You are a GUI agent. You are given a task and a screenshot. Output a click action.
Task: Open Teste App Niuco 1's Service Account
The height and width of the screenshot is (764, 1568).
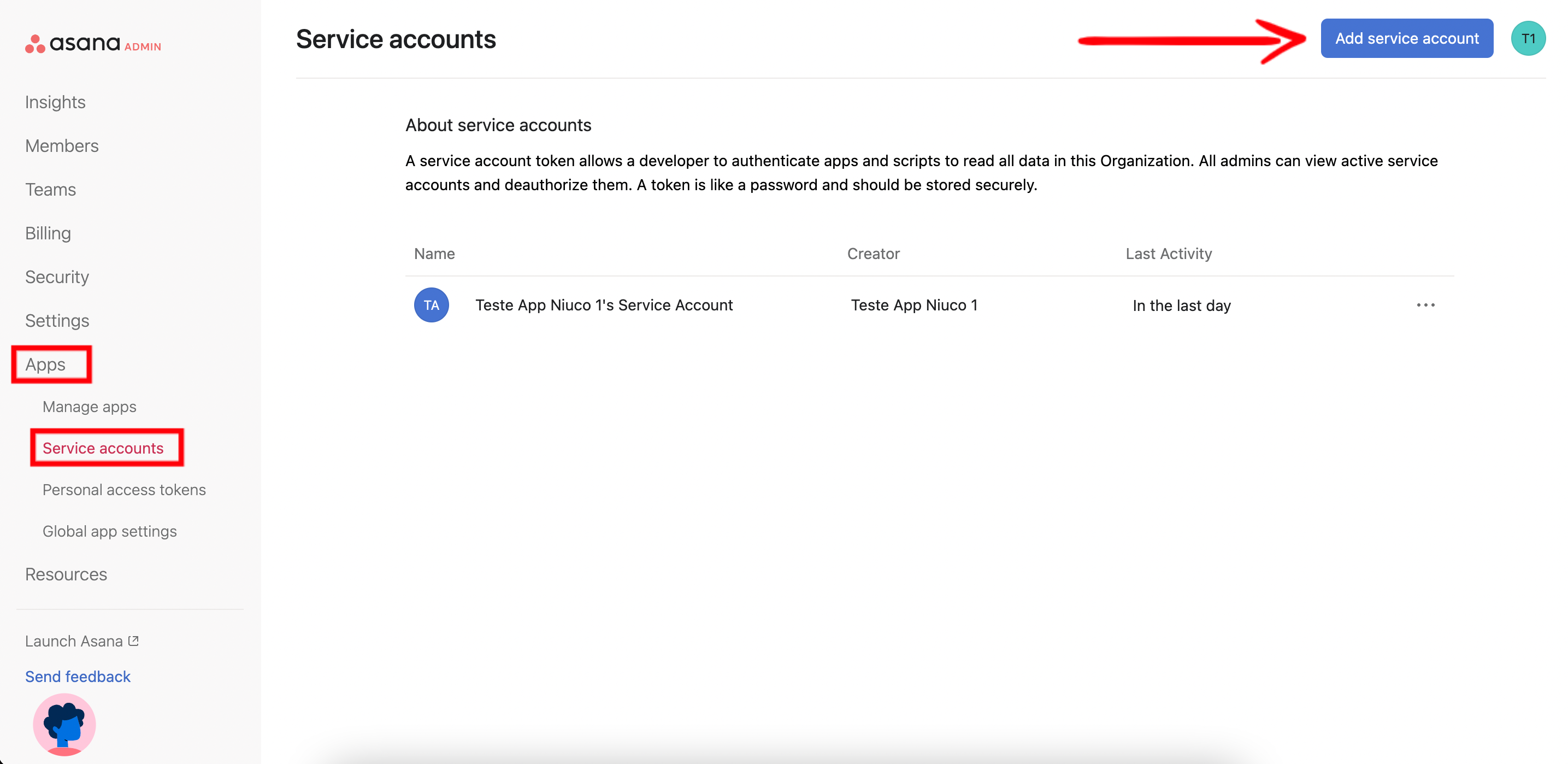click(x=604, y=305)
